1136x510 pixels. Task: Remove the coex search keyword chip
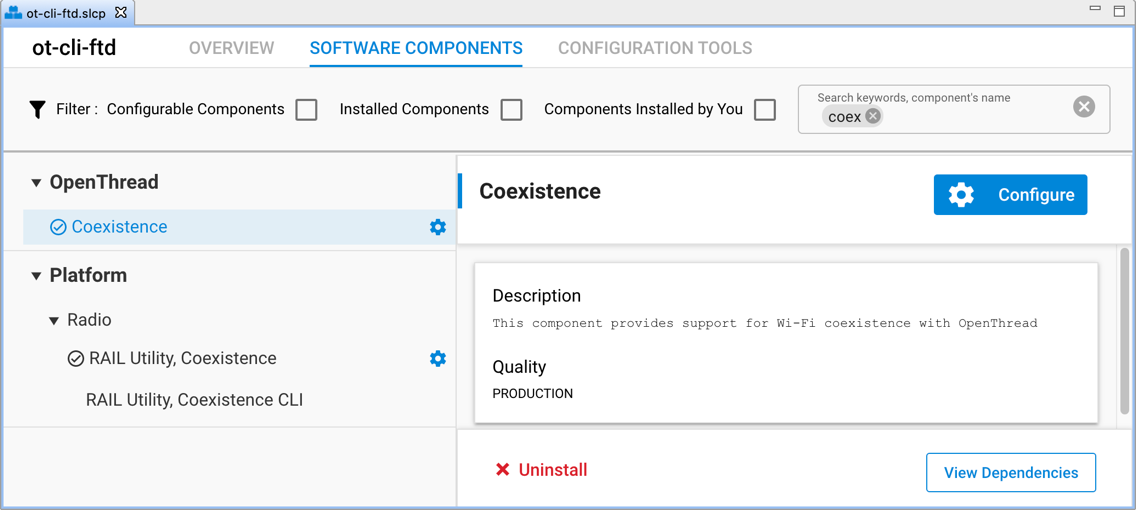[873, 117]
